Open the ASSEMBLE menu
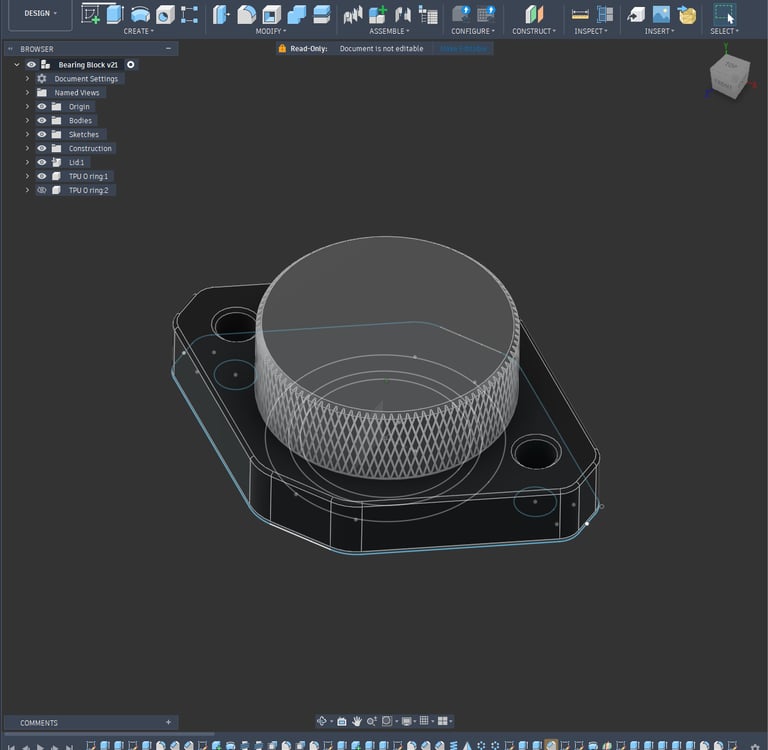This screenshot has width=768, height=750. tap(387, 31)
